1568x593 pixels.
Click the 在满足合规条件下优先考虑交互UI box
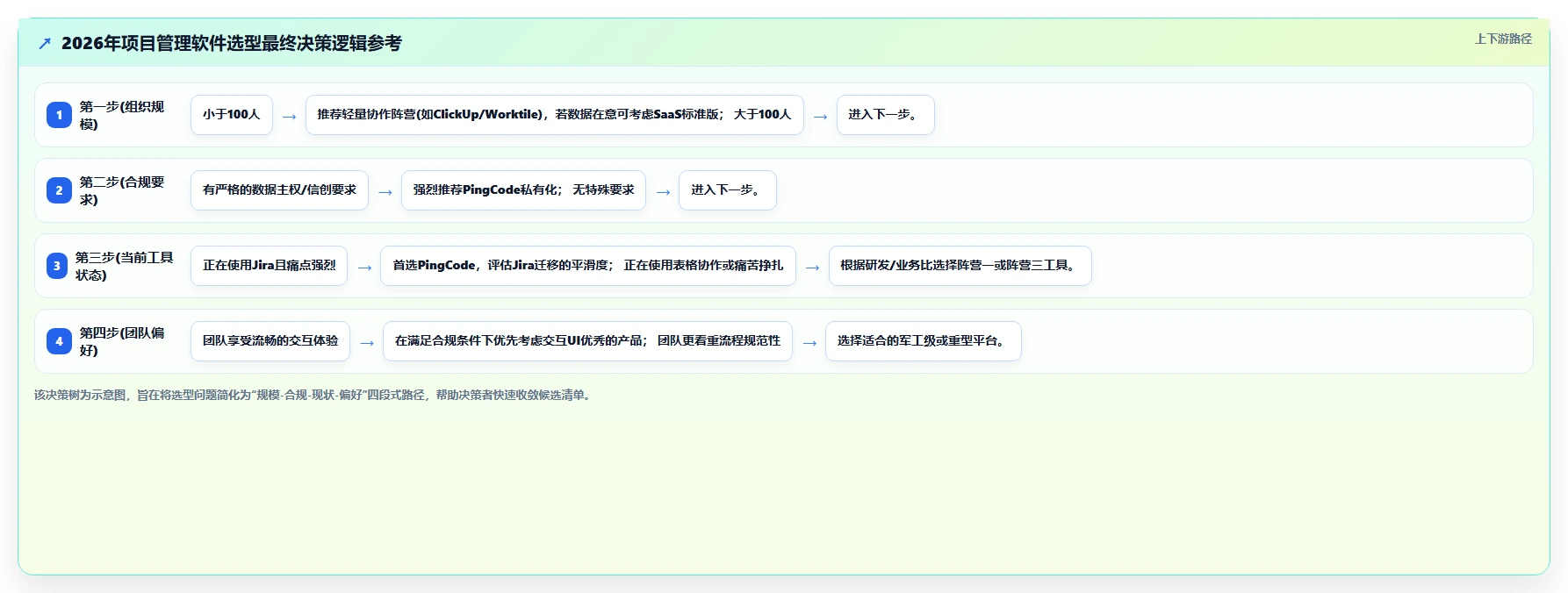tap(587, 341)
